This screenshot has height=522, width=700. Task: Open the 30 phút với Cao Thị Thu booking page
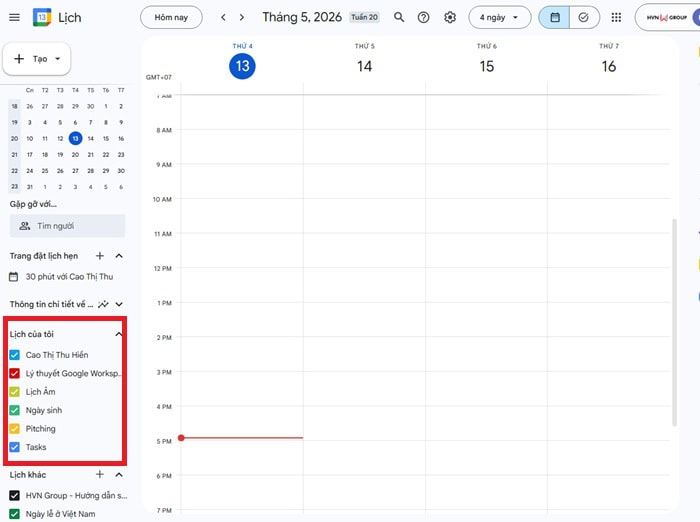pos(62,277)
